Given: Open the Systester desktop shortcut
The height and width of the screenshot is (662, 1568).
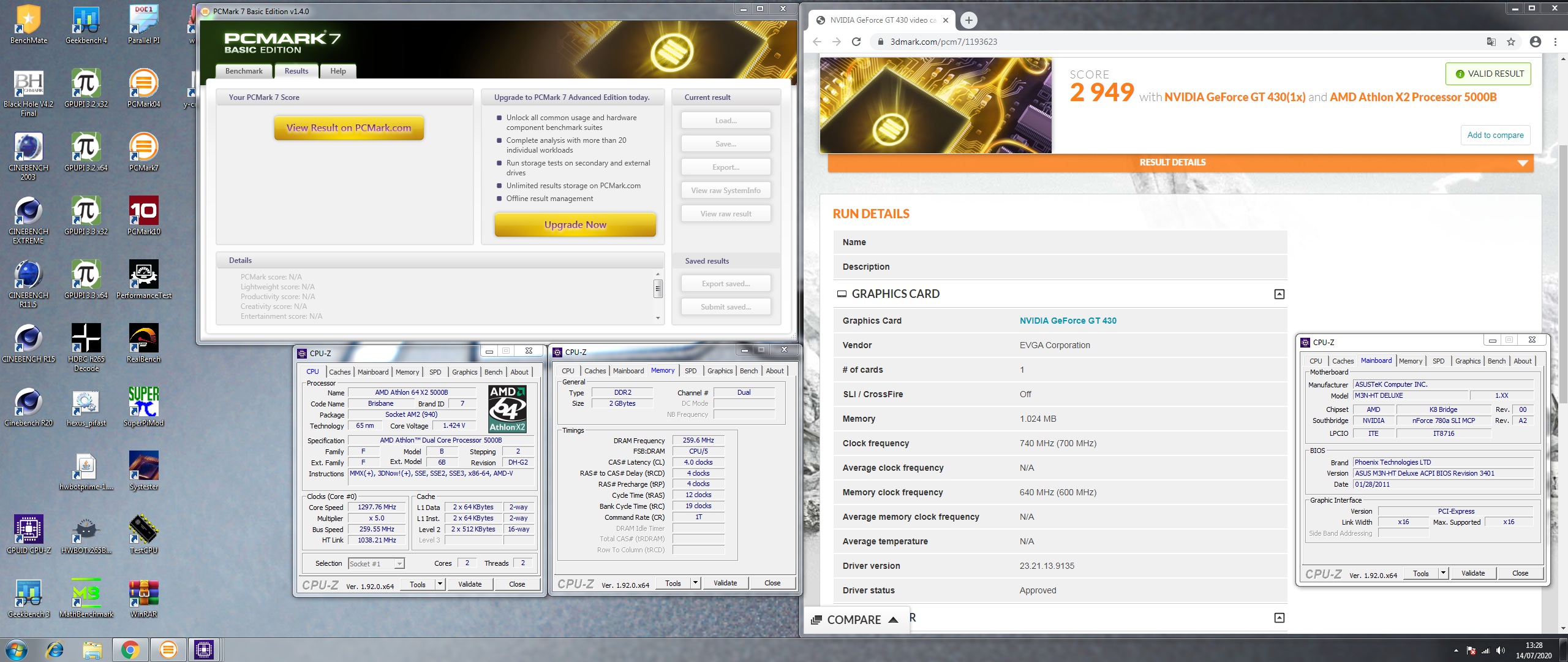Looking at the screenshot, I should click(144, 471).
